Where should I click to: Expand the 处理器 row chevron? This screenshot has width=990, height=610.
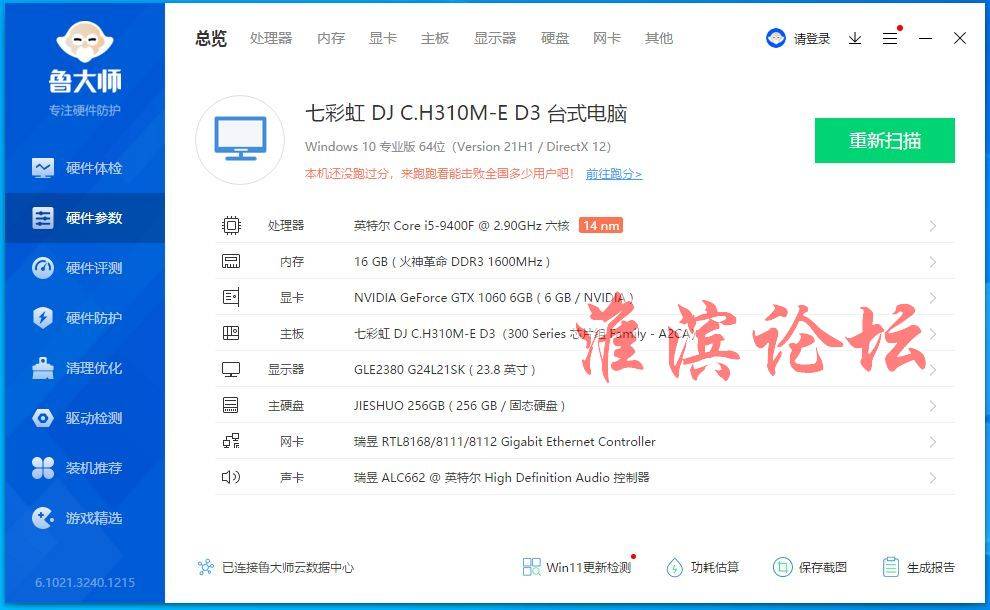point(933,226)
